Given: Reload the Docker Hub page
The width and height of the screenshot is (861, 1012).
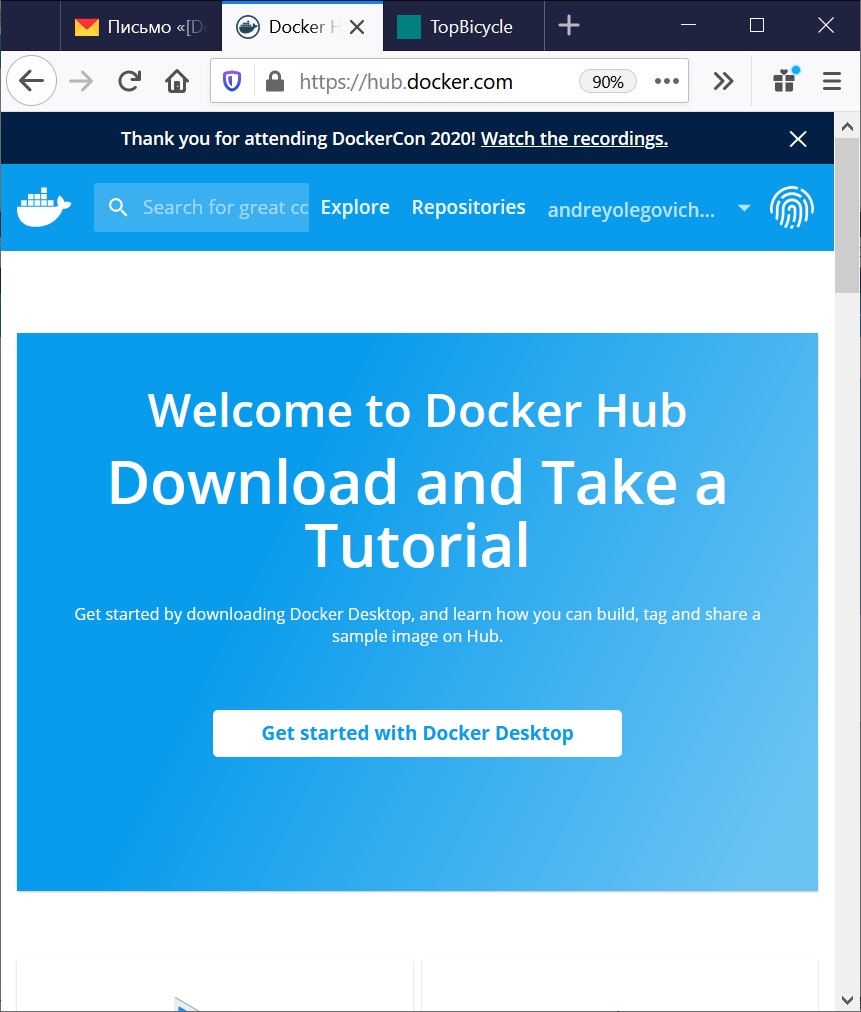Looking at the screenshot, I should pos(130,81).
